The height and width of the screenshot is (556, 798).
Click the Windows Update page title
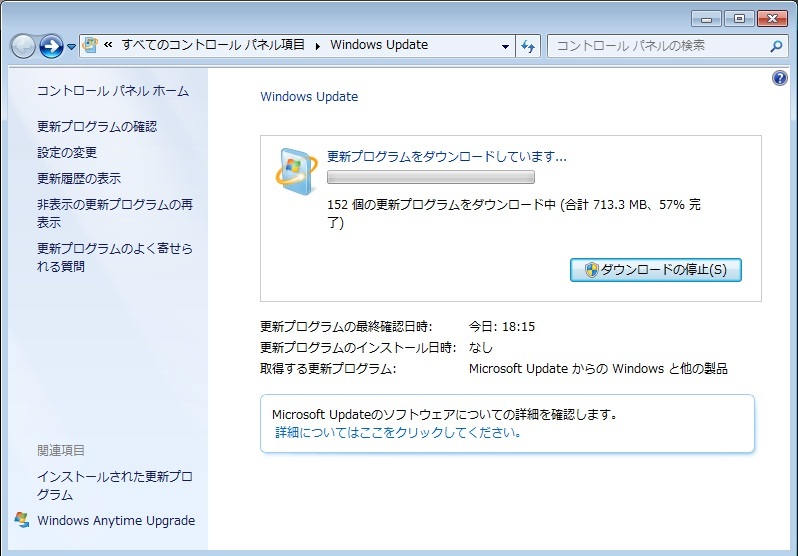309,97
